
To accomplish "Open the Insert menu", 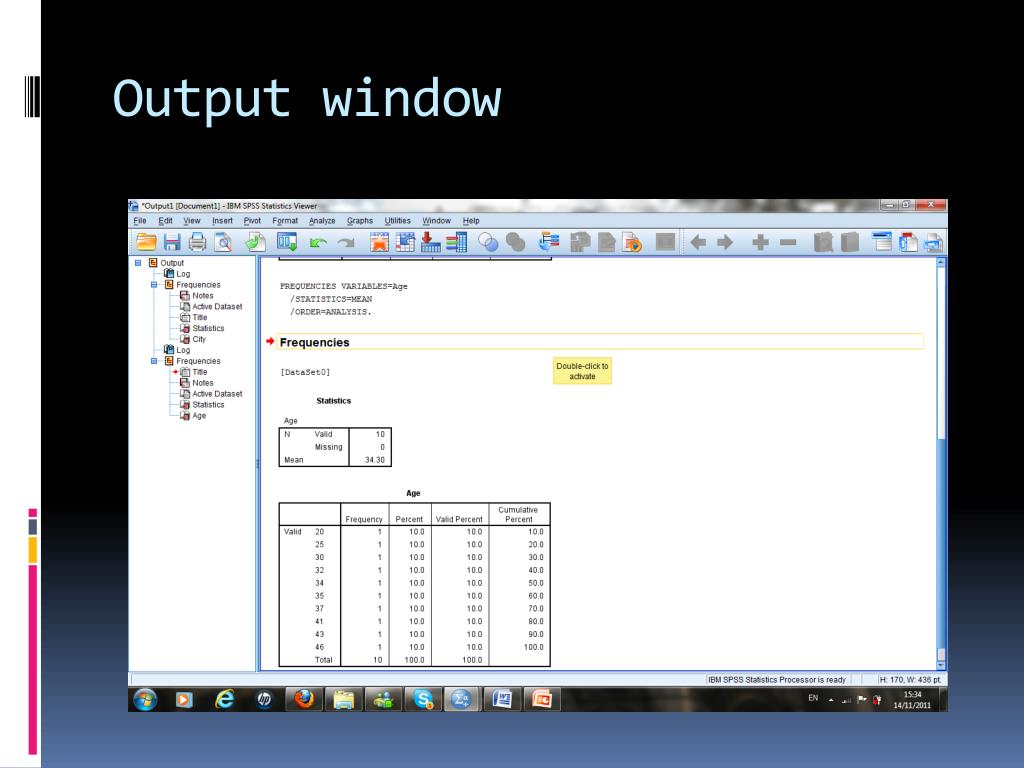I will (x=222, y=221).
